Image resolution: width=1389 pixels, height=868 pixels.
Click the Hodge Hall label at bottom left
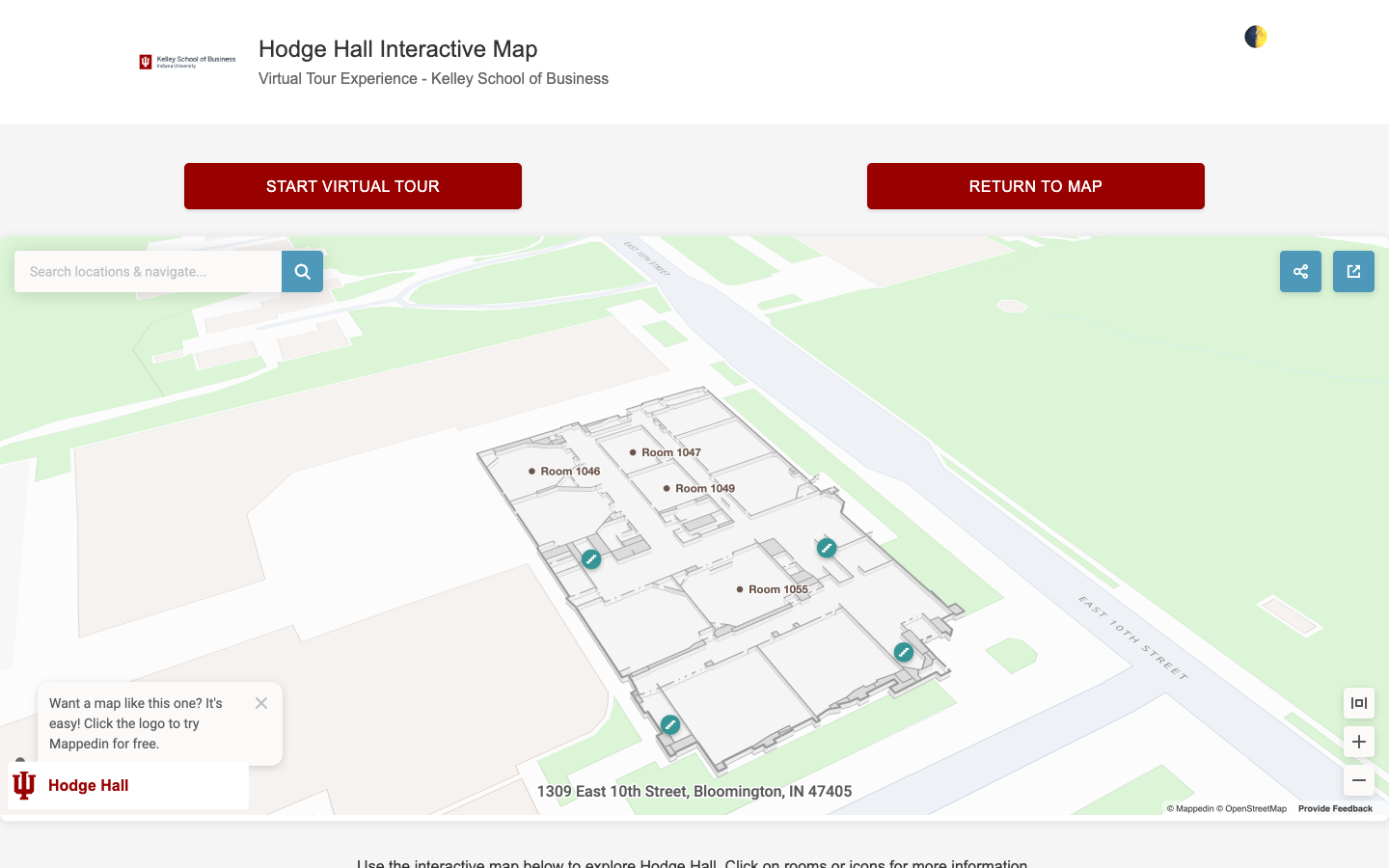point(88,785)
